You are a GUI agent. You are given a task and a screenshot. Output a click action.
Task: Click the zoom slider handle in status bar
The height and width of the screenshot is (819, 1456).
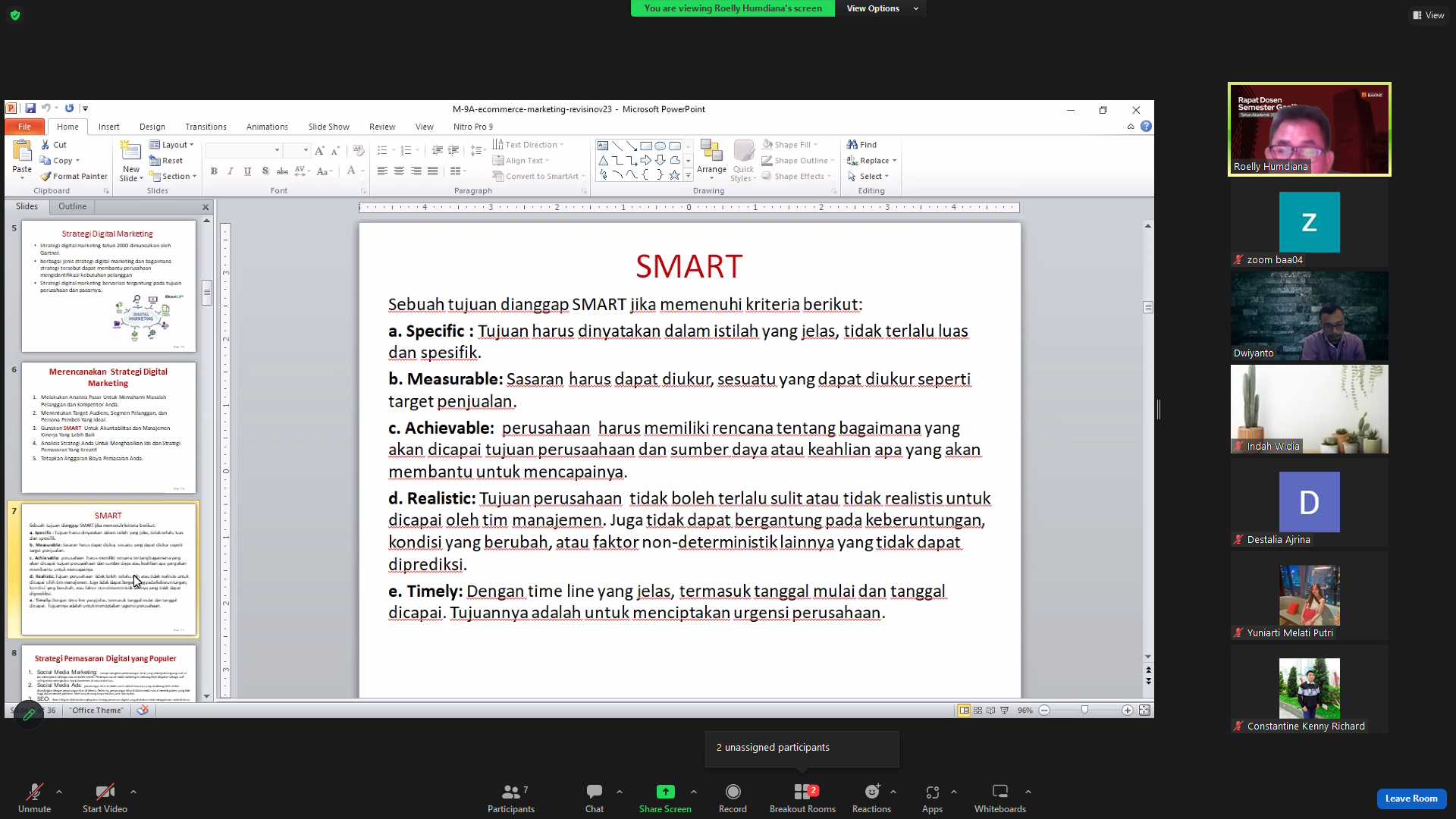pos(1084,711)
